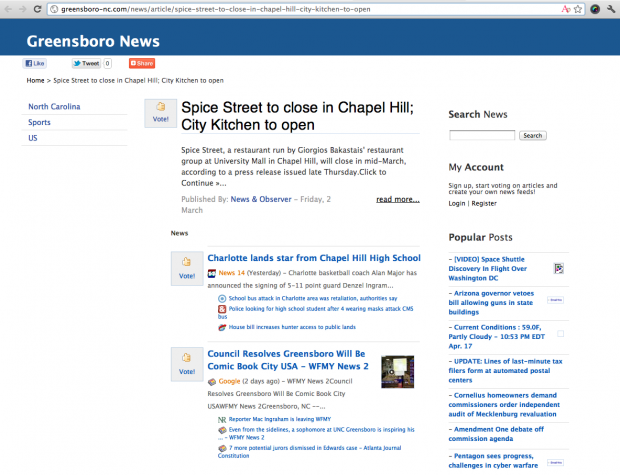620x475 pixels.
Task: Open Charlotte lands star from Chapel Hill headline
Action: (314, 258)
